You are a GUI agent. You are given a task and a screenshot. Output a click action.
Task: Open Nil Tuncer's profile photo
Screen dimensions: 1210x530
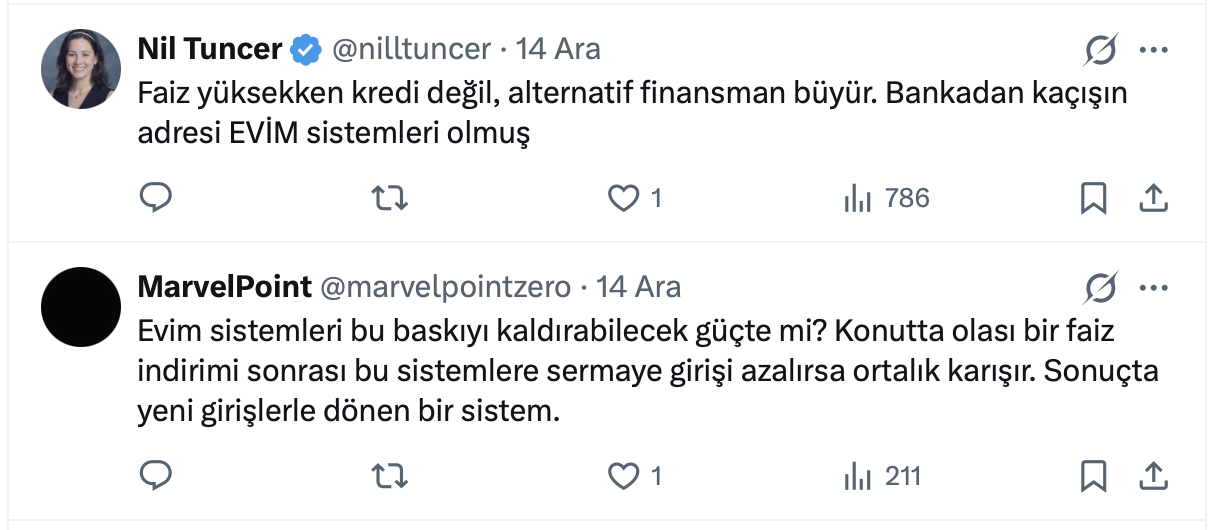[x=80, y=70]
